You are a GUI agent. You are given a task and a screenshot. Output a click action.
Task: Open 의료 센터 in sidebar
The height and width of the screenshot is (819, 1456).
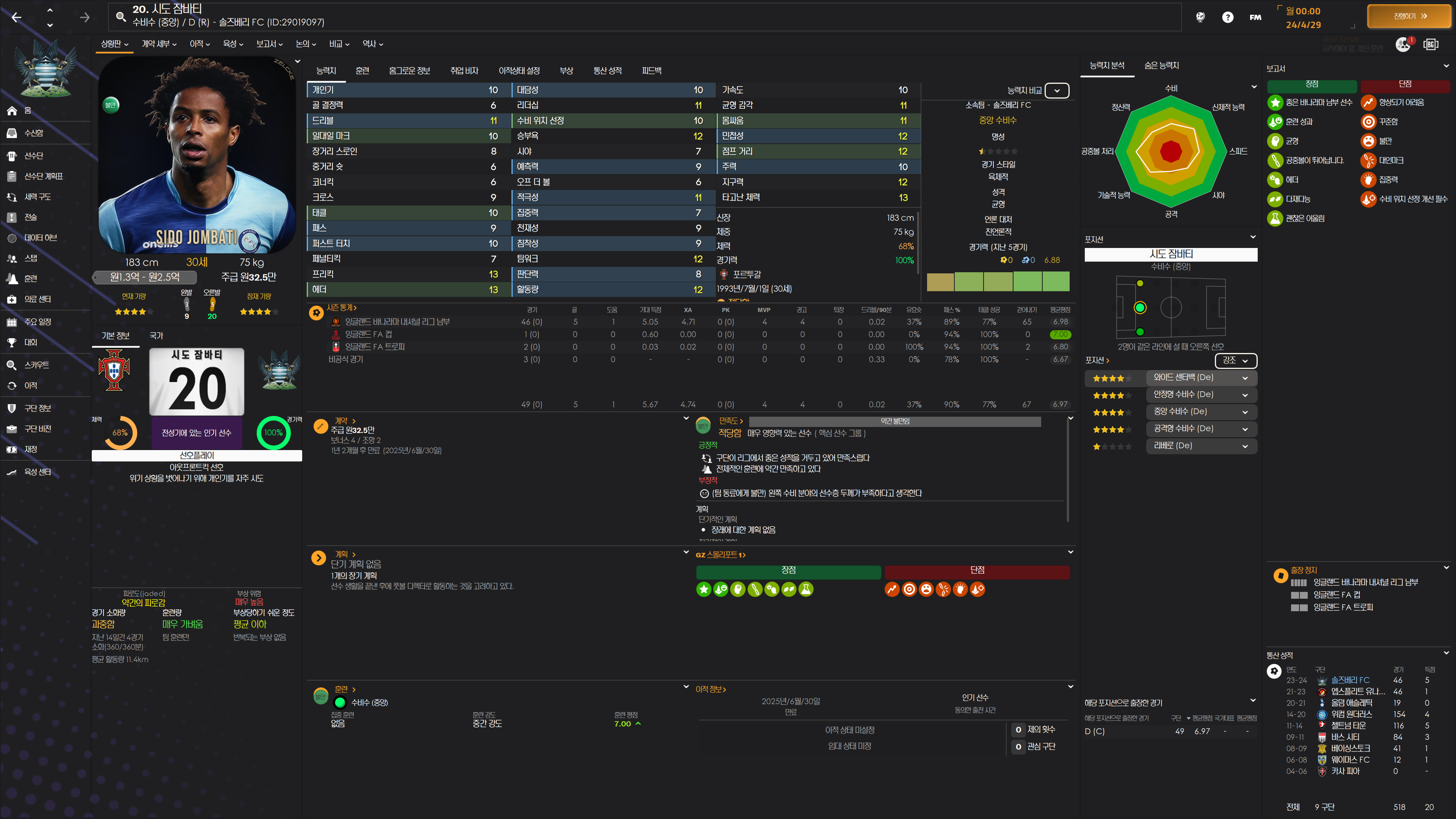point(37,299)
